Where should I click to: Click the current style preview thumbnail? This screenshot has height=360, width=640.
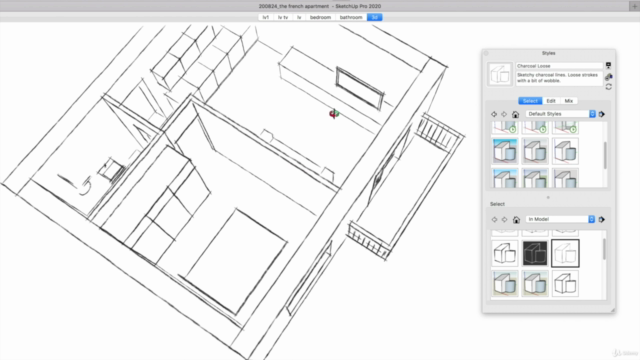pos(500,74)
